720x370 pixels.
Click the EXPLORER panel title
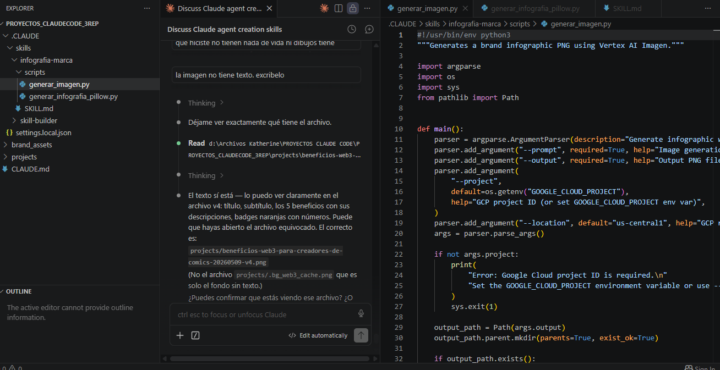coord(20,8)
